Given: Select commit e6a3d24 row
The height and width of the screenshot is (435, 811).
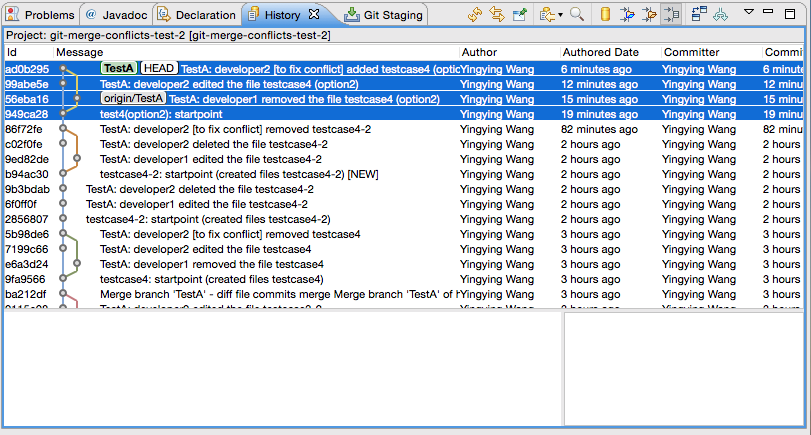Looking at the screenshot, I should pos(403,264).
